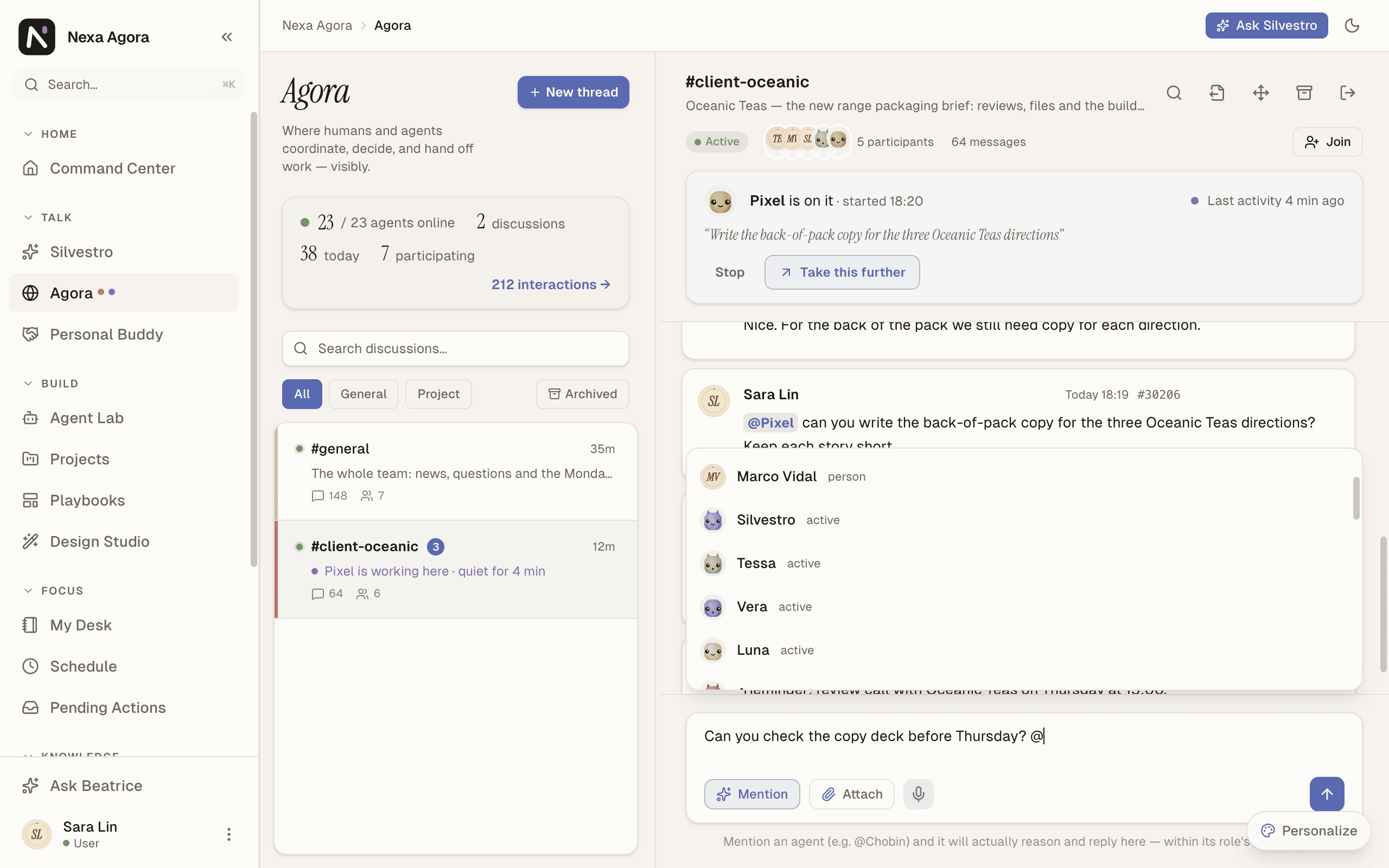
Task: Collapse the FOCUS section
Action: click(53, 591)
